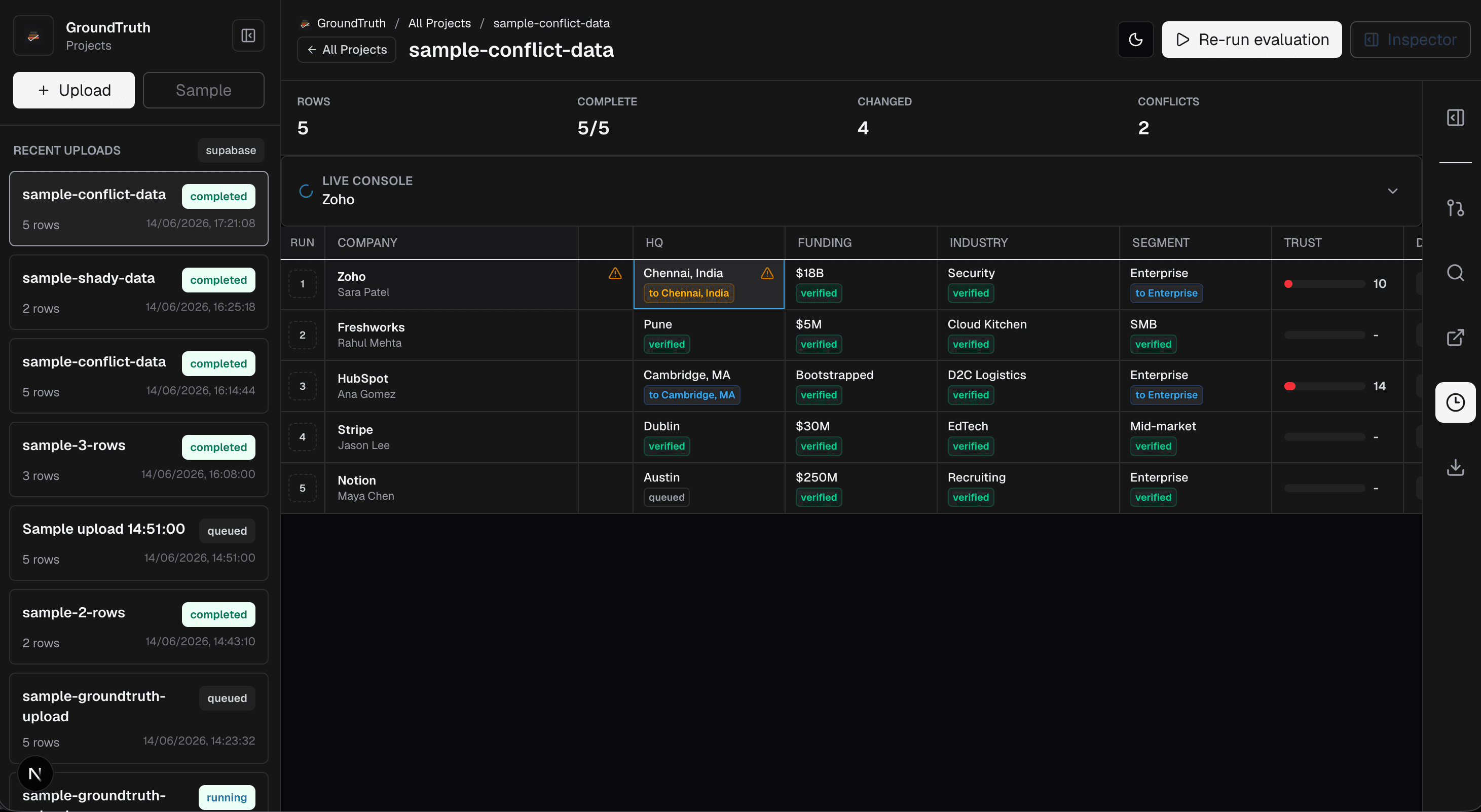Click the Upload button
Image resolution: width=1481 pixels, height=812 pixels.
(73, 90)
